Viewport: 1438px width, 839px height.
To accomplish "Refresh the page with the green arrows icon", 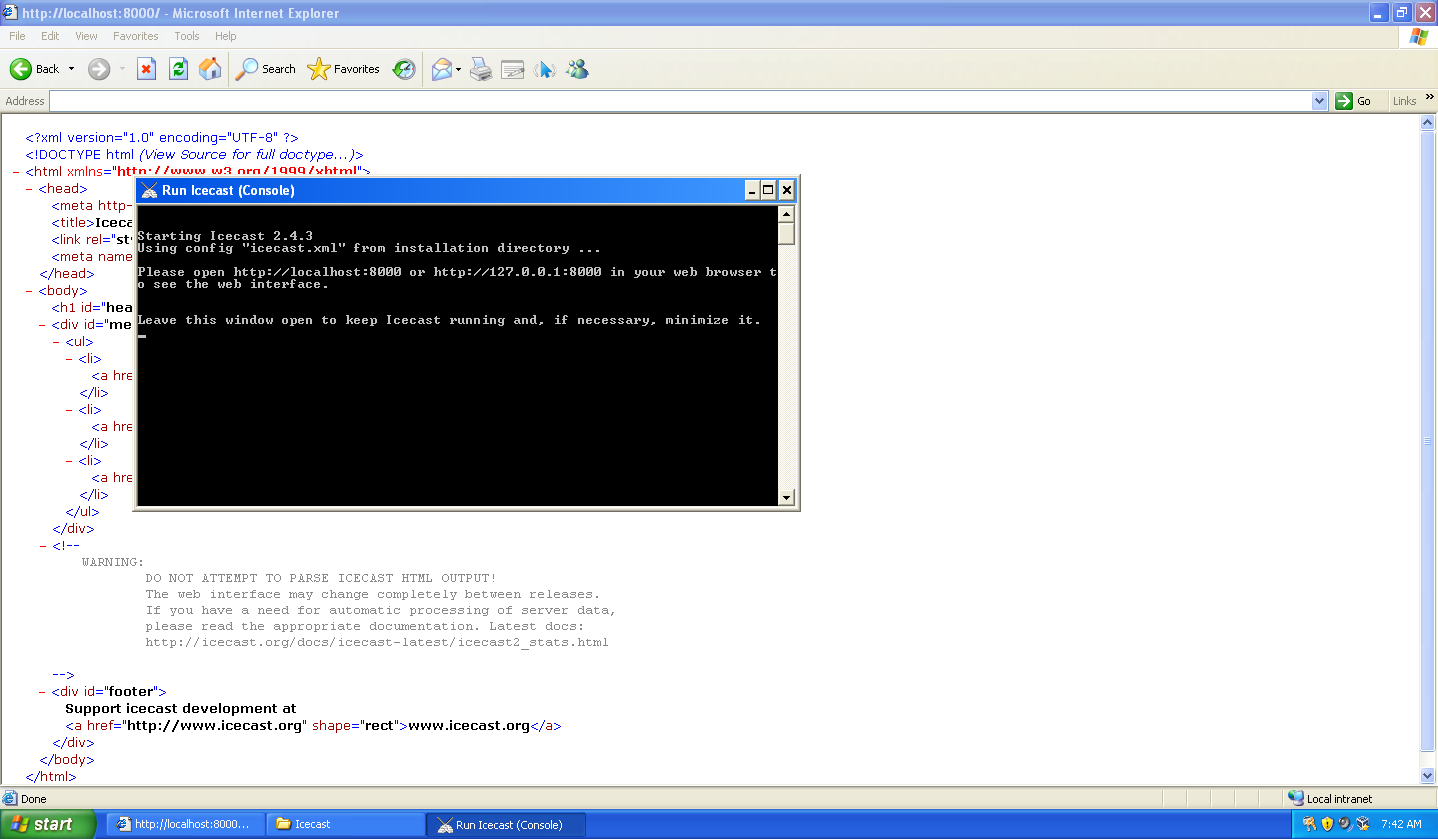I will (x=178, y=69).
